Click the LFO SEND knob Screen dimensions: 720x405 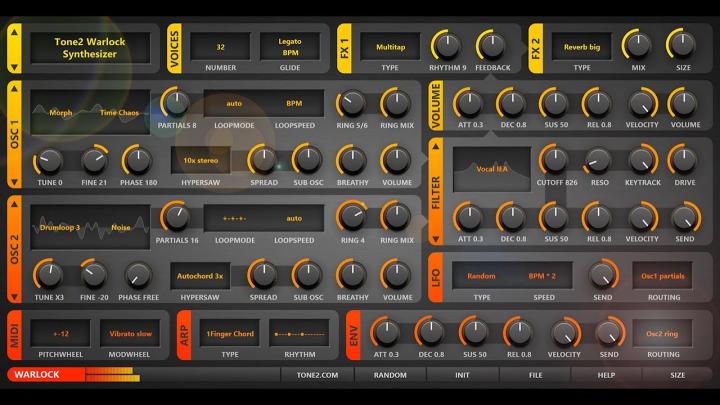click(x=602, y=275)
